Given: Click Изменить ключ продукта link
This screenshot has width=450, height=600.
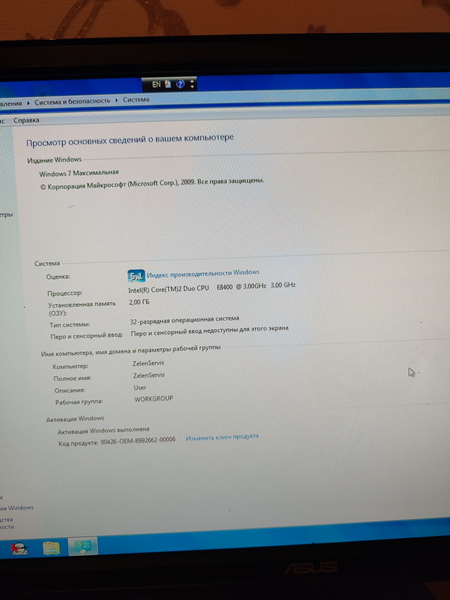Looking at the screenshot, I should (222, 437).
